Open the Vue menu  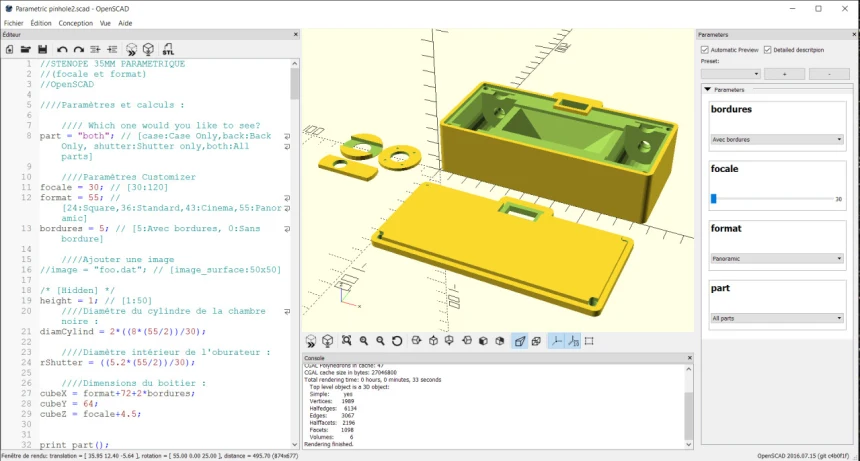pos(105,23)
